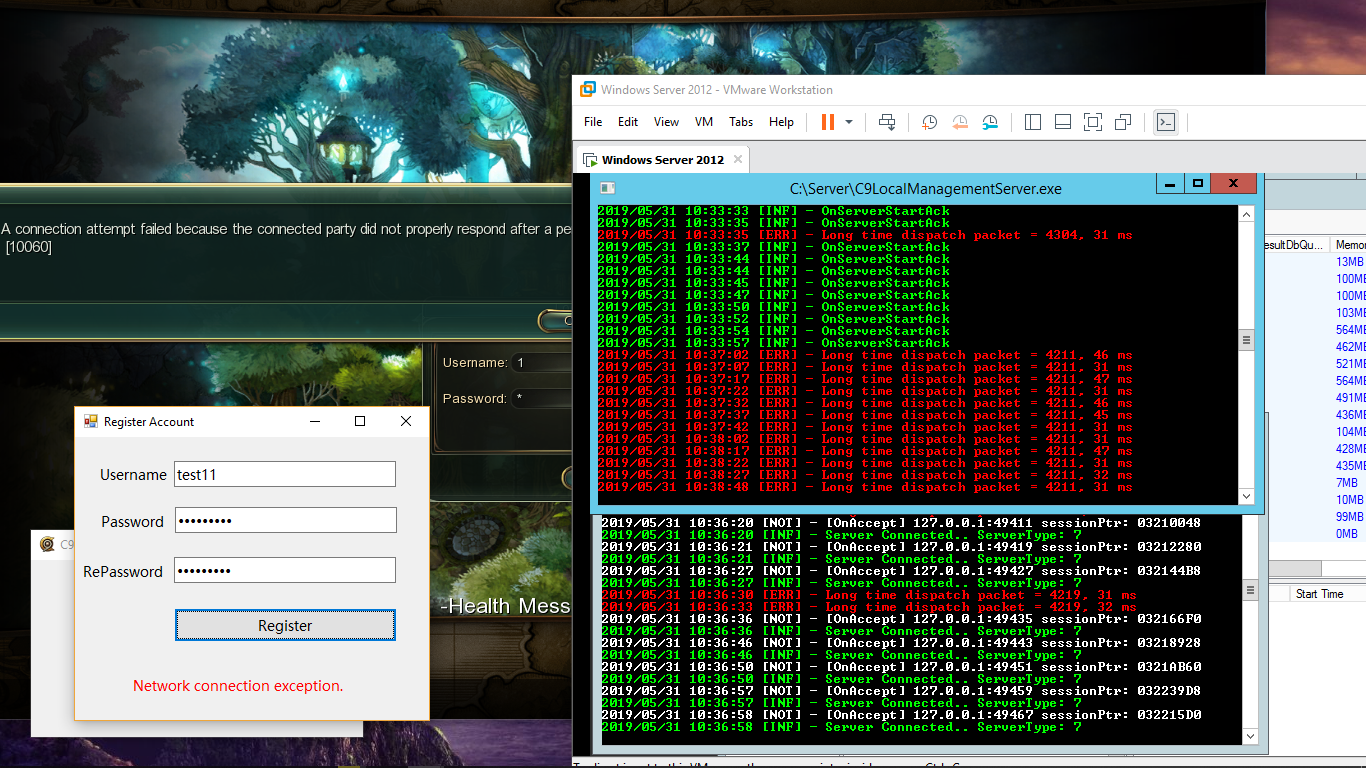The height and width of the screenshot is (768, 1366).
Task: Select the 436MB memory value
Action: (1350, 415)
